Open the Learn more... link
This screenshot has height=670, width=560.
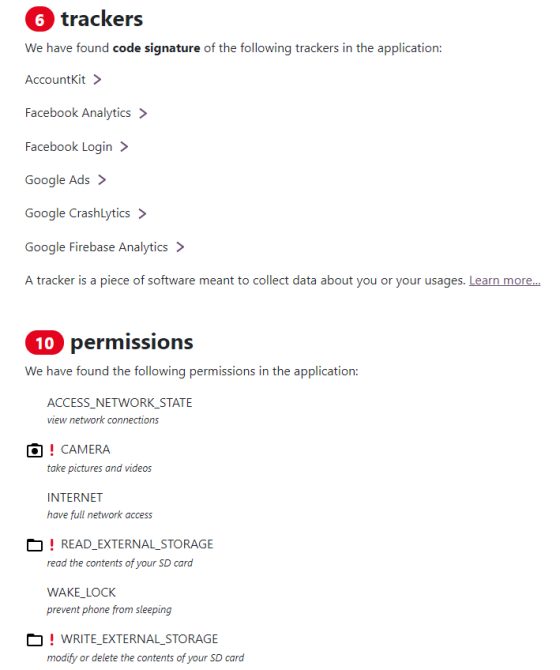[x=504, y=280]
